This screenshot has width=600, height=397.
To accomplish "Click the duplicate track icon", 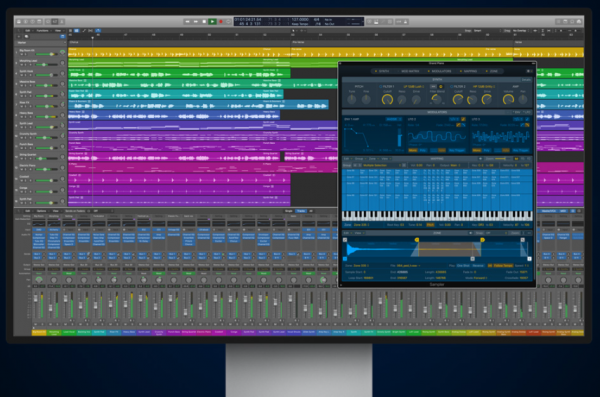I will tap(26, 36).
